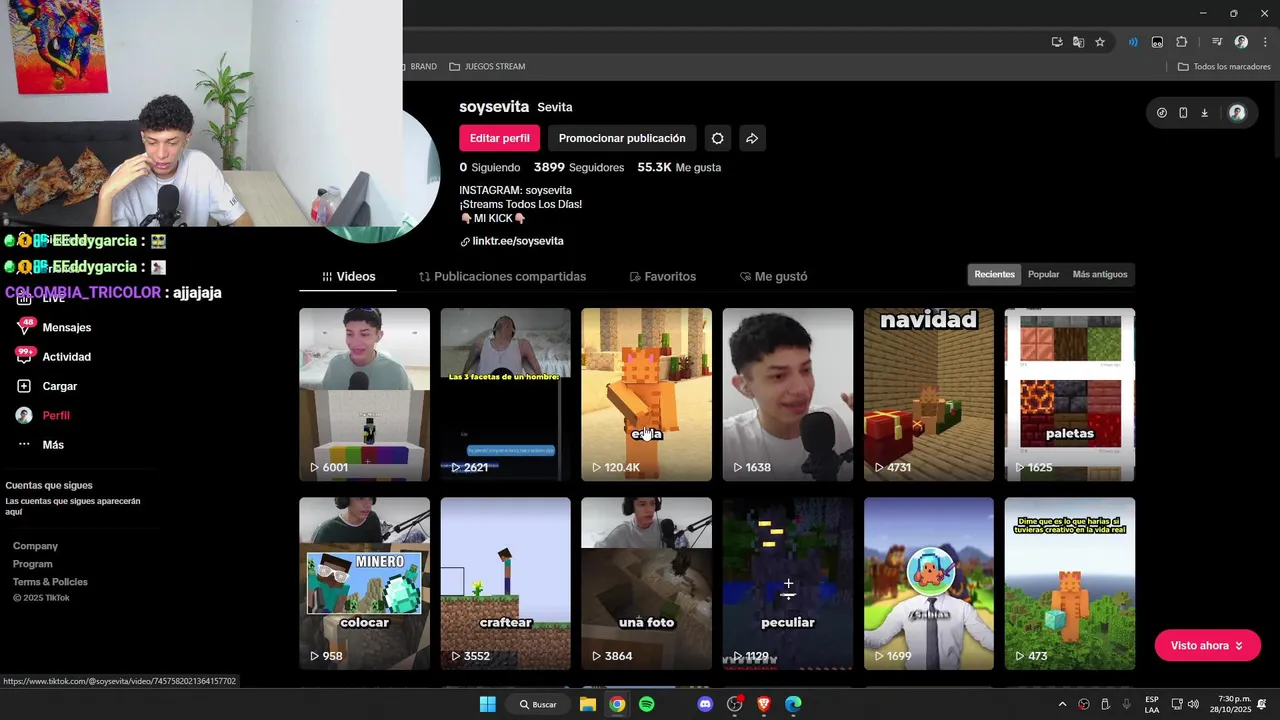Click the Más three-dots sidebar icon
Screen dimensions: 1280x720
[x=25, y=444]
